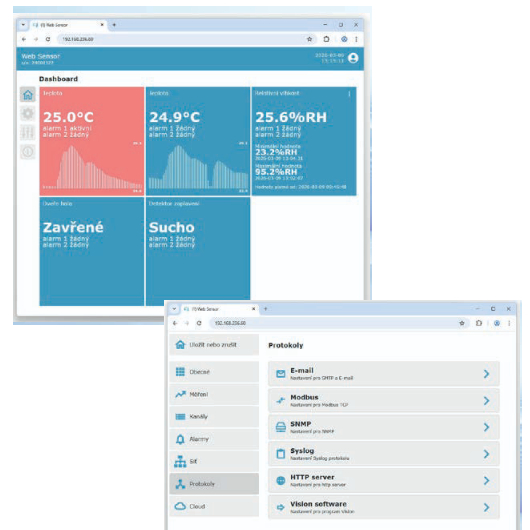Select the Alarmy menu item

click(x=214, y=439)
